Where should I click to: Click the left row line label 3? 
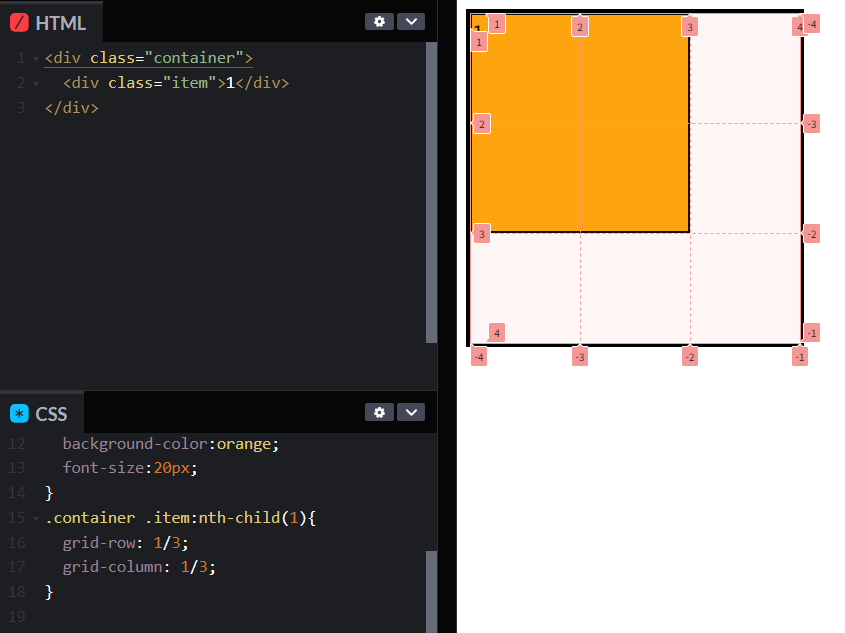(x=482, y=234)
